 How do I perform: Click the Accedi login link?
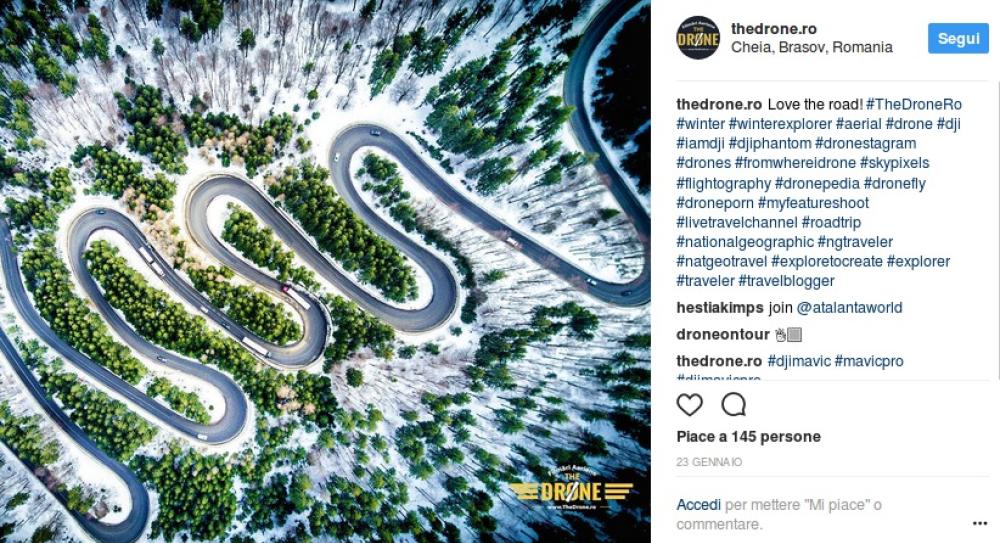point(698,505)
